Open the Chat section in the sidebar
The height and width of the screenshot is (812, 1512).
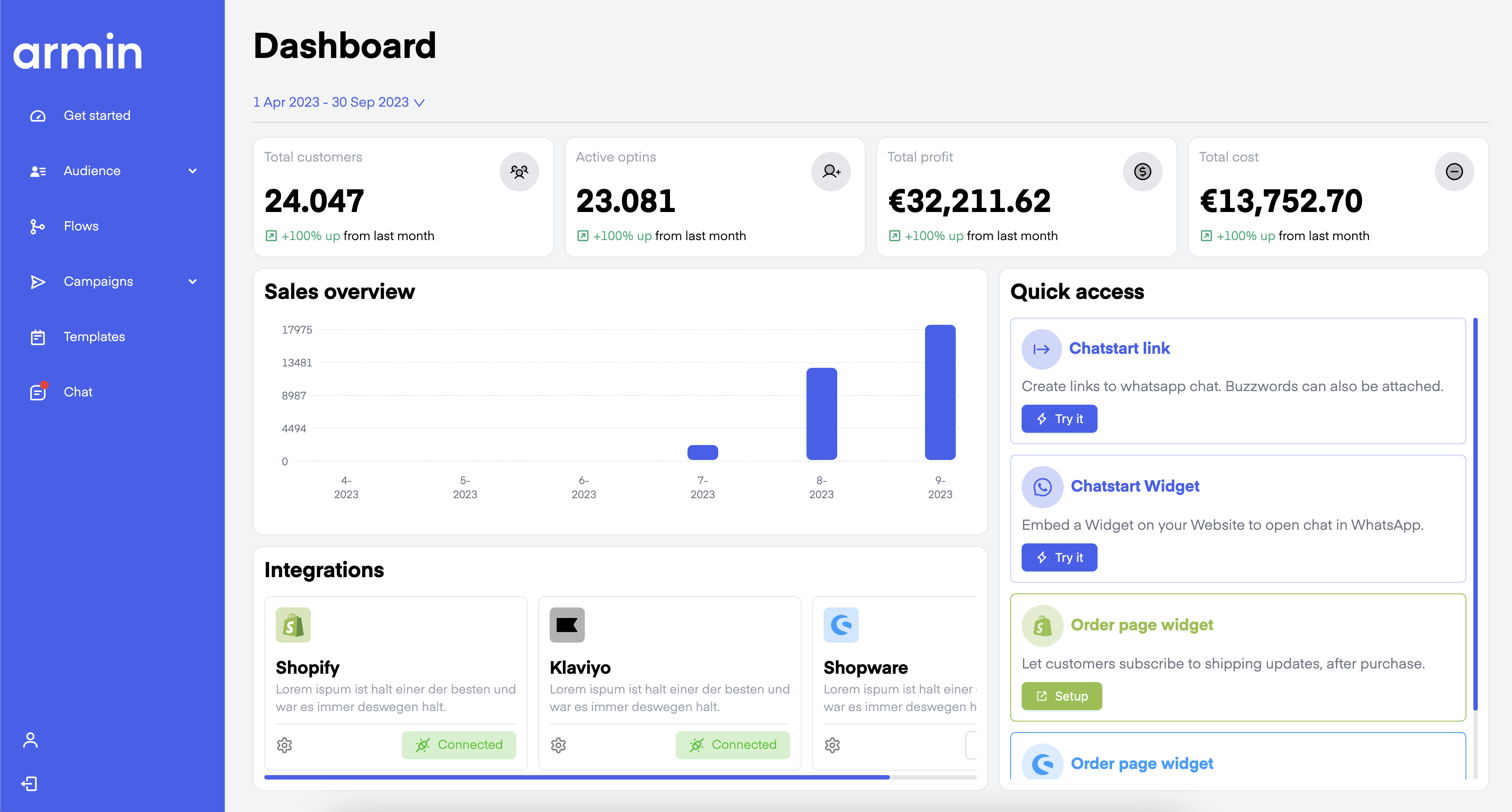coord(78,392)
